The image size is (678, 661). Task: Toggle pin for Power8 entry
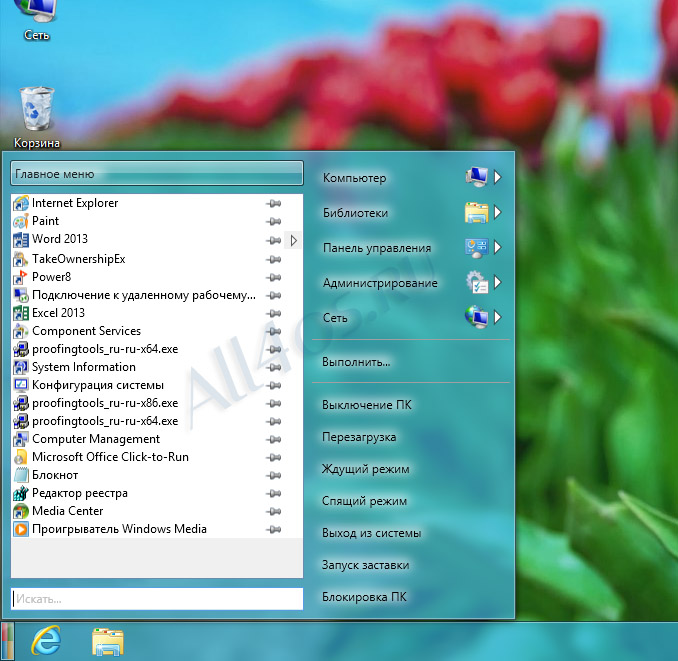coord(273,277)
